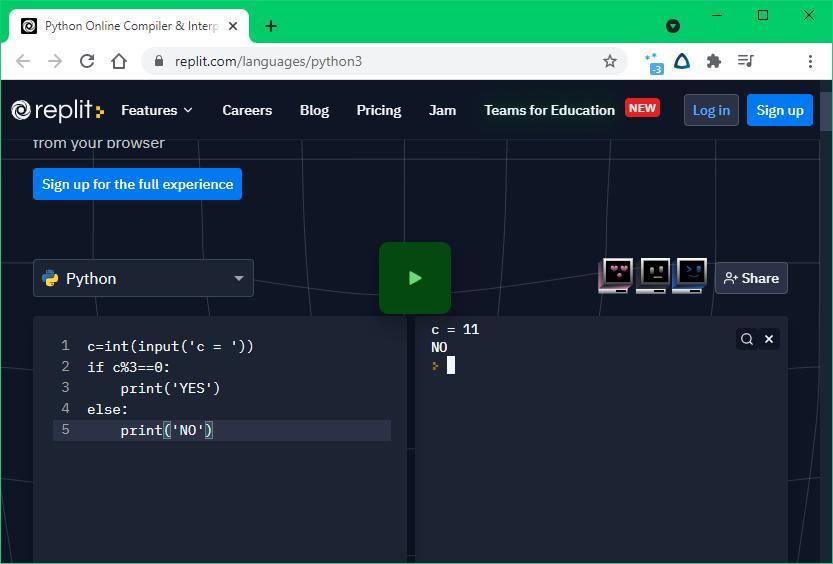Go to Teams for Education
Screen dimensions: 833x564
(549, 110)
